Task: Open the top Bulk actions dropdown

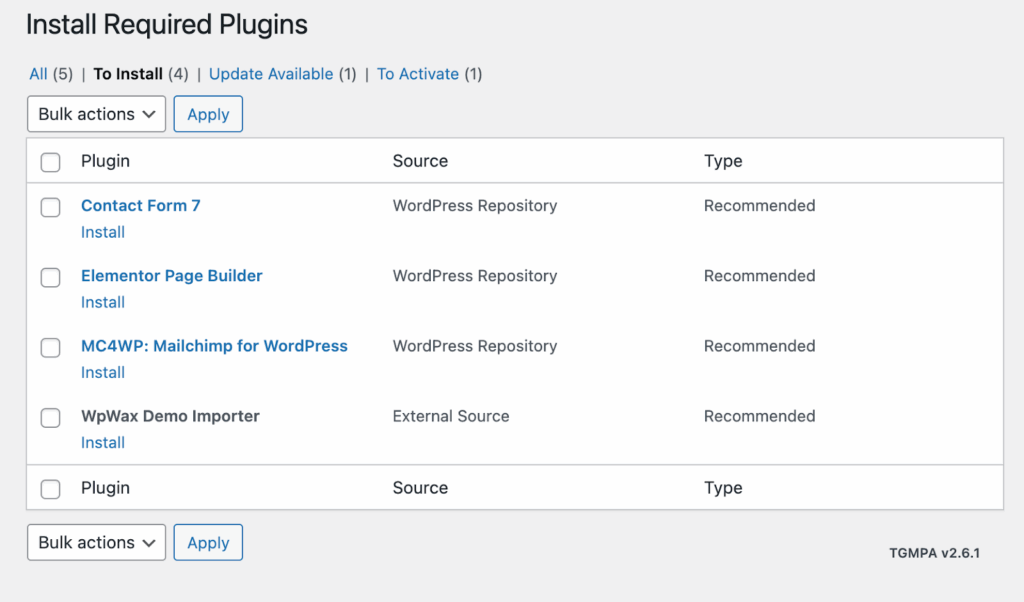Action: pyautogui.click(x=96, y=114)
